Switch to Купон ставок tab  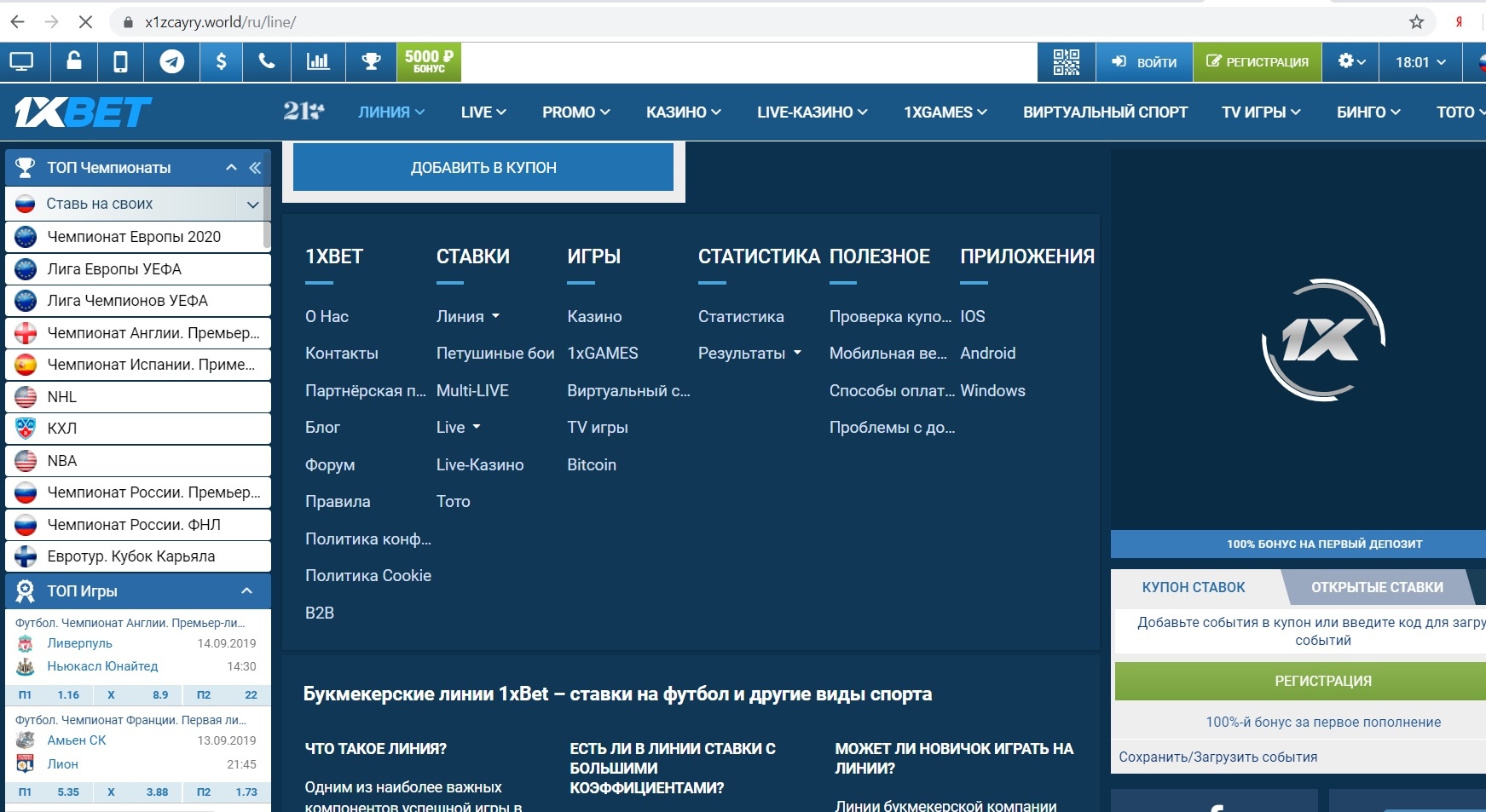[1194, 587]
